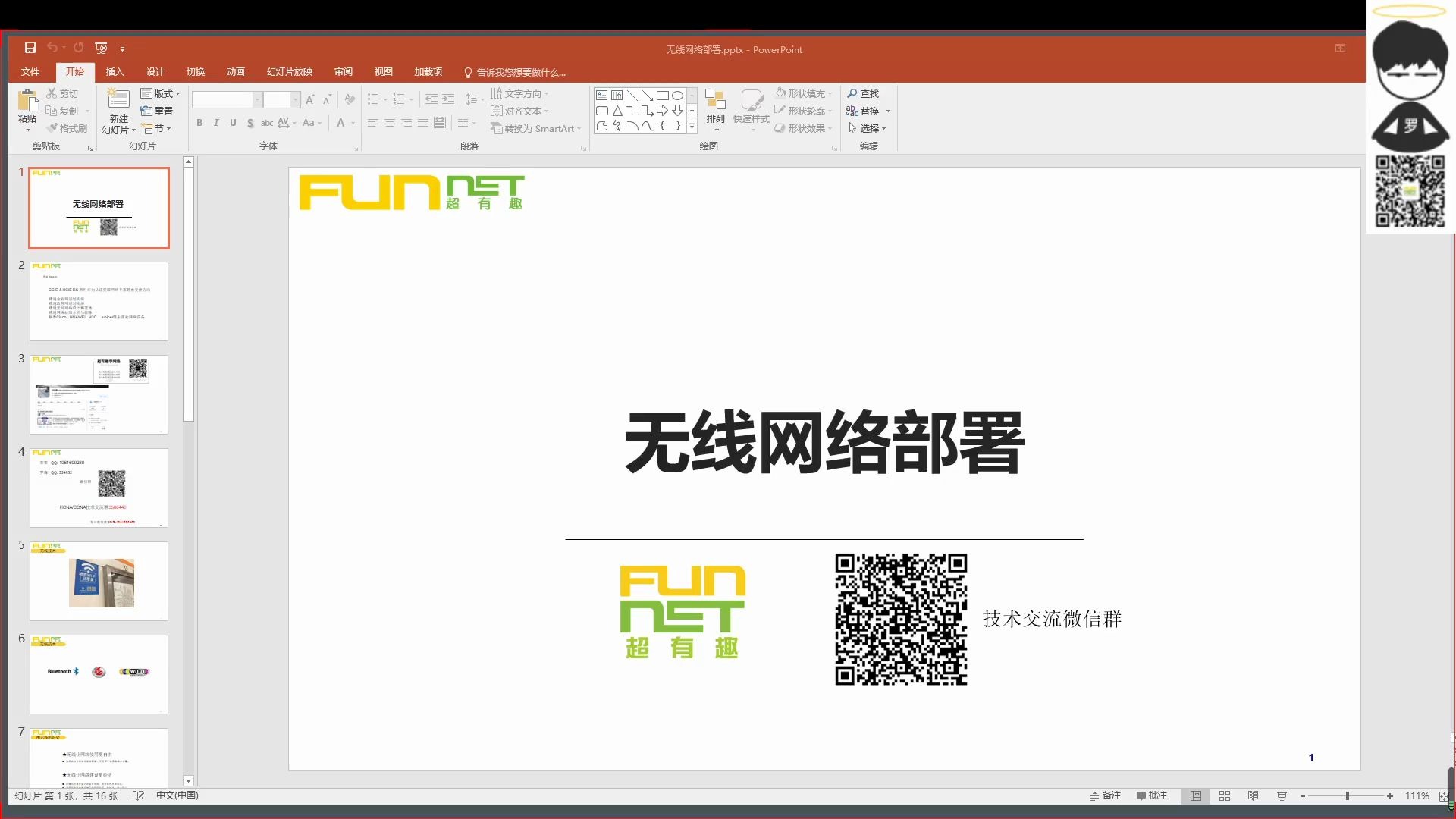Open the font size dropdown
Viewport: 1456px width, 819px height.
point(294,99)
